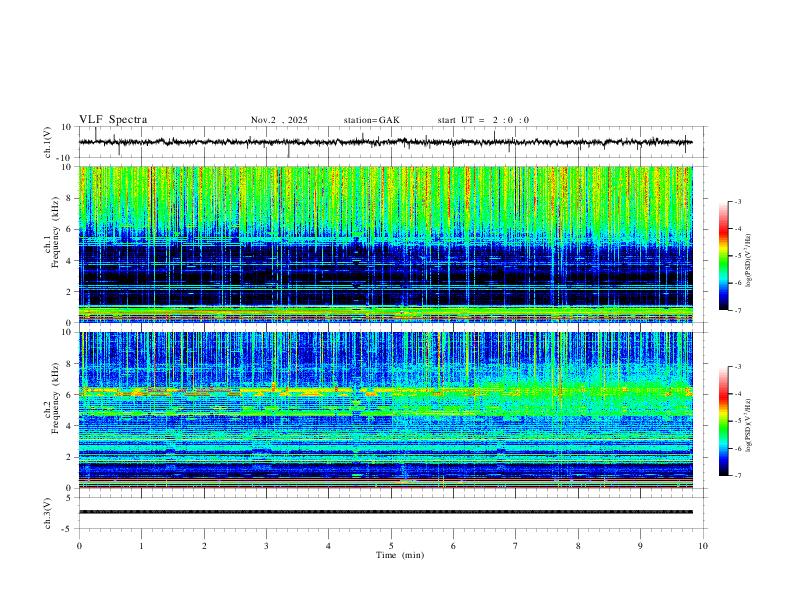The image size is (792, 612).
Task: Select the 'Time (min)' x-axis label
Action: pyautogui.click(x=400, y=555)
